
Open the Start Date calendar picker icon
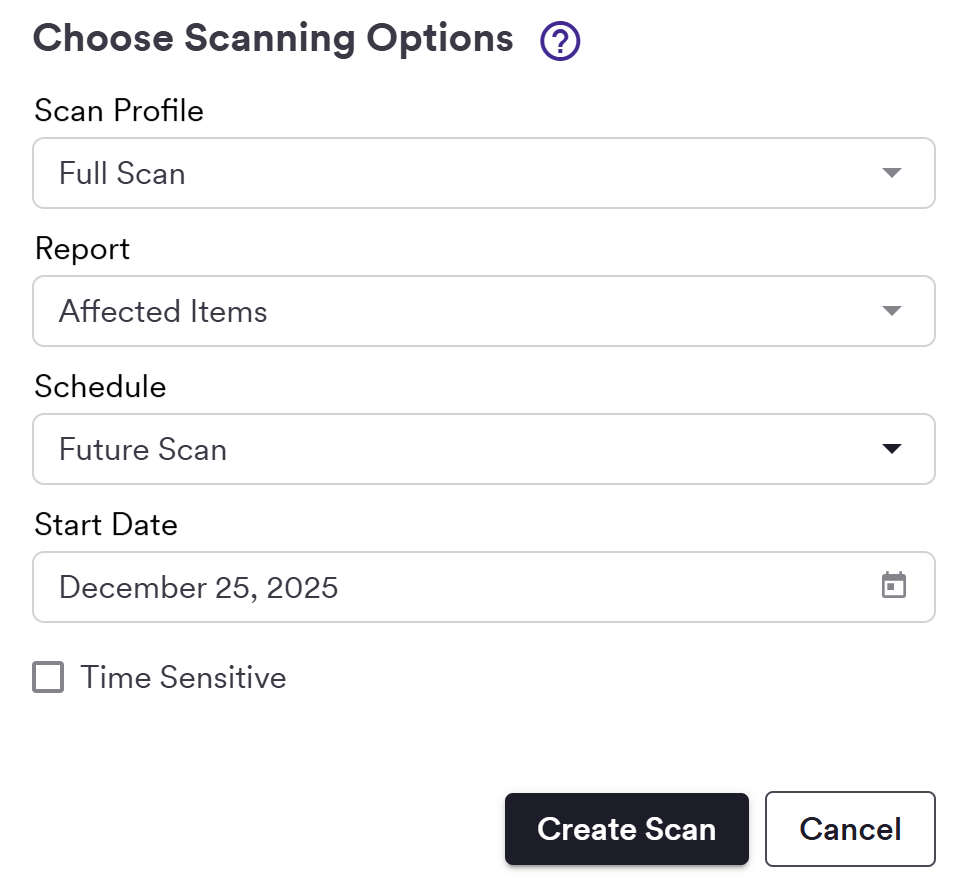(893, 586)
